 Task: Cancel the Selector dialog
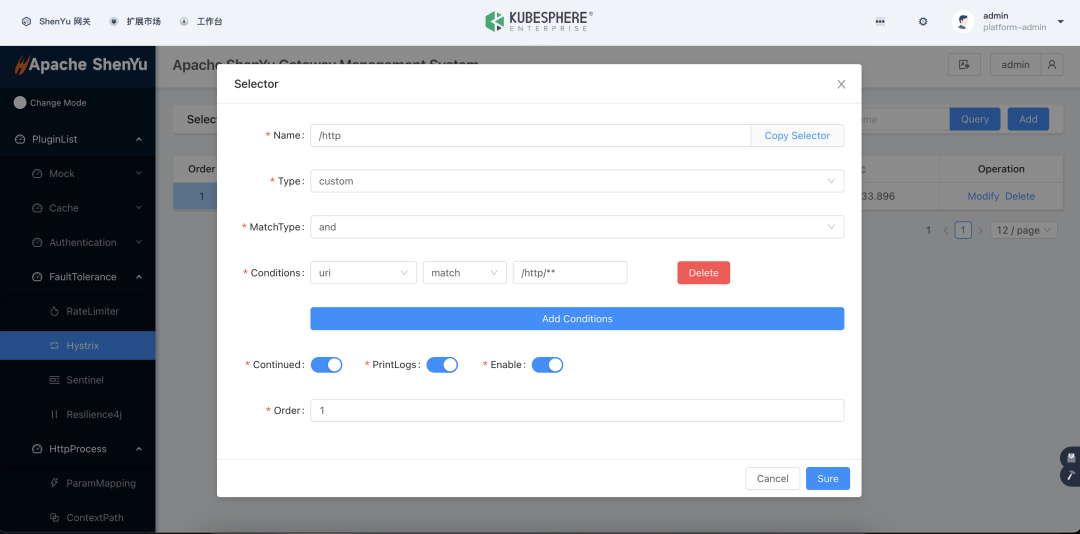click(x=773, y=479)
